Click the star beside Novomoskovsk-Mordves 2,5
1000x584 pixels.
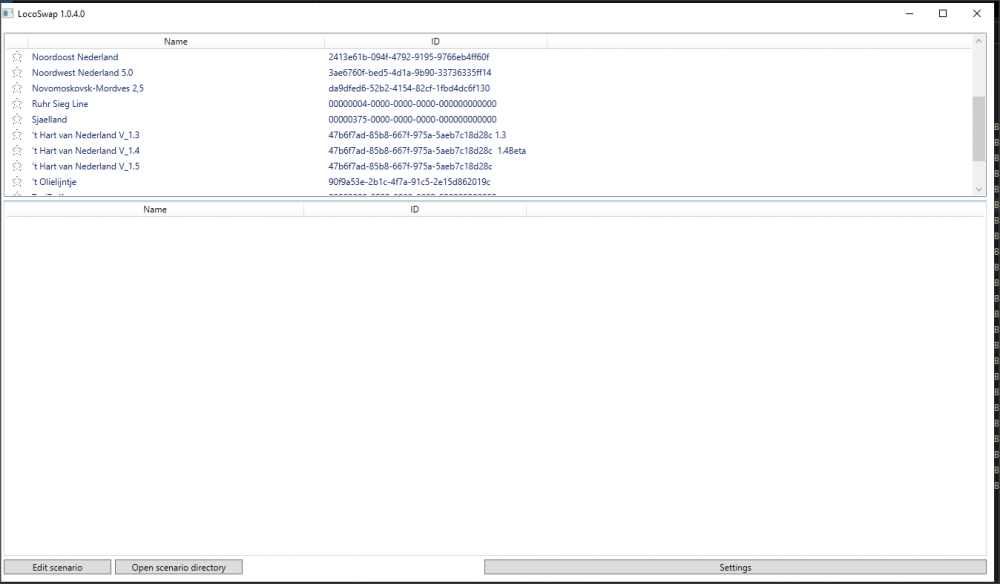tap(17, 88)
